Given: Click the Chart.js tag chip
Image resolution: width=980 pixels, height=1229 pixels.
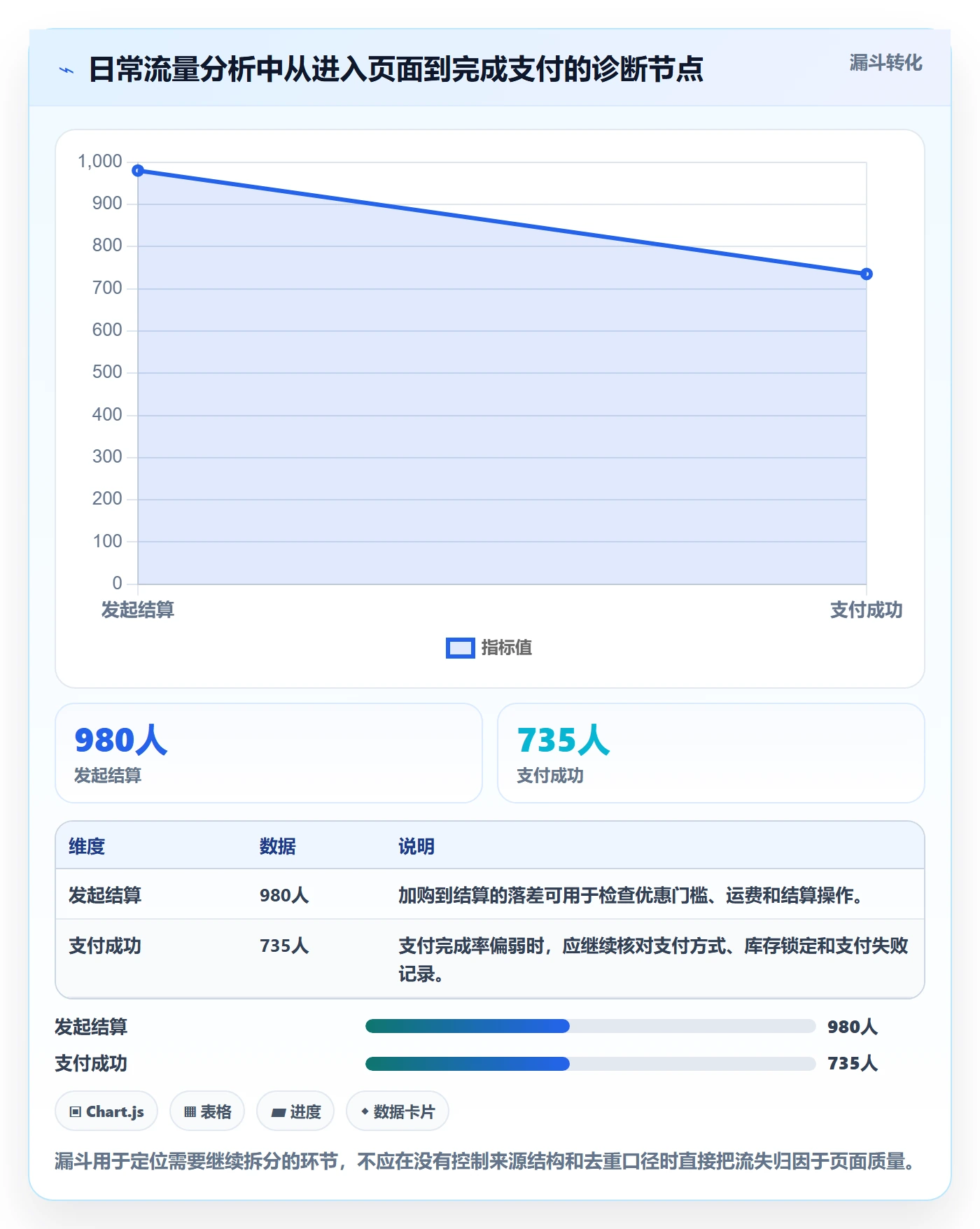Looking at the screenshot, I should 106,1111.
